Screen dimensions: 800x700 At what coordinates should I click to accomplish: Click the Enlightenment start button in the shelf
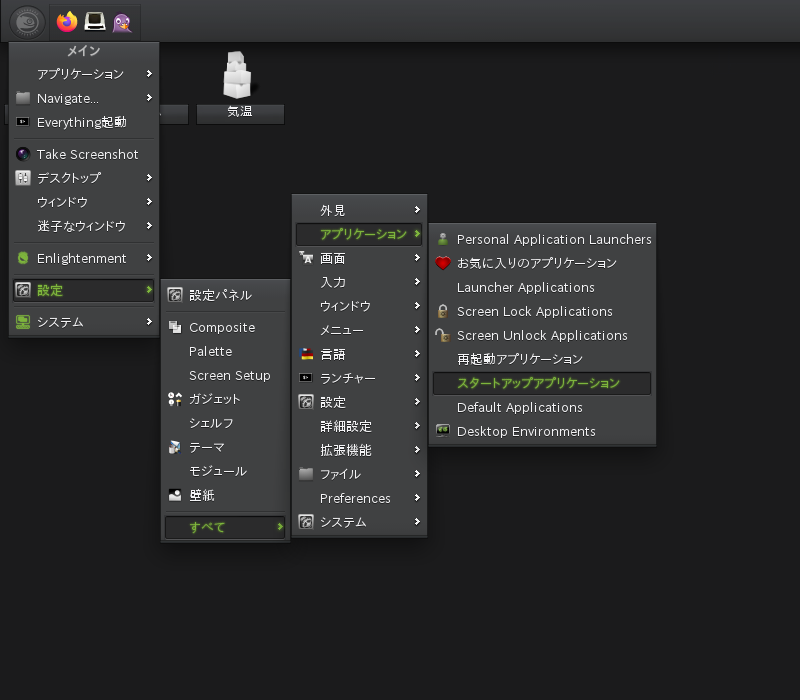28,22
